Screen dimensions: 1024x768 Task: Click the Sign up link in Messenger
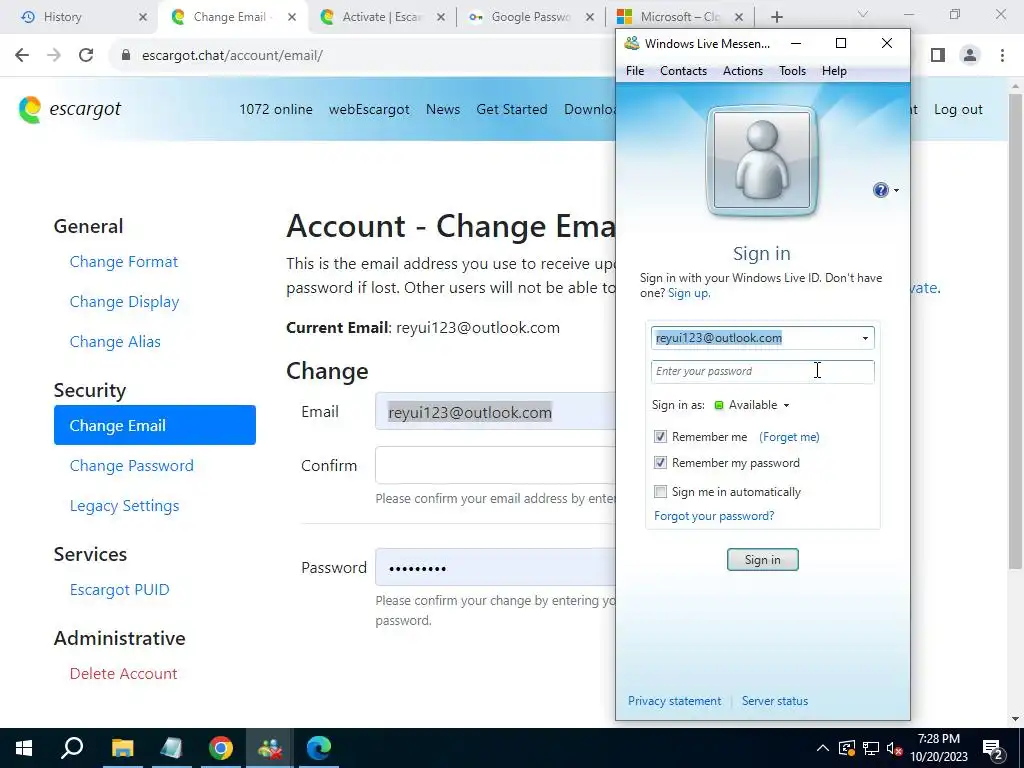pos(689,293)
